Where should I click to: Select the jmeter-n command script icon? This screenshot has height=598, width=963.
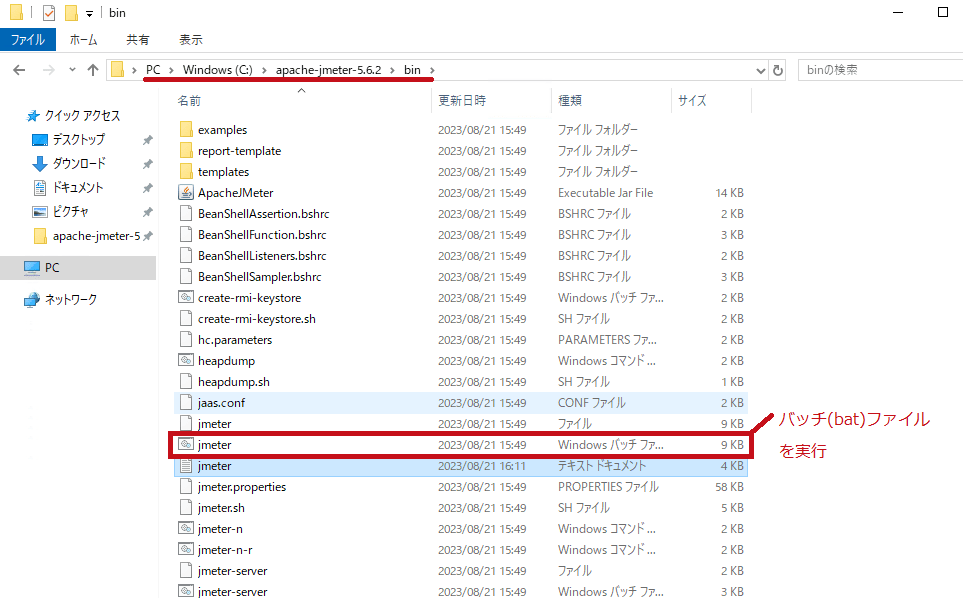186,529
